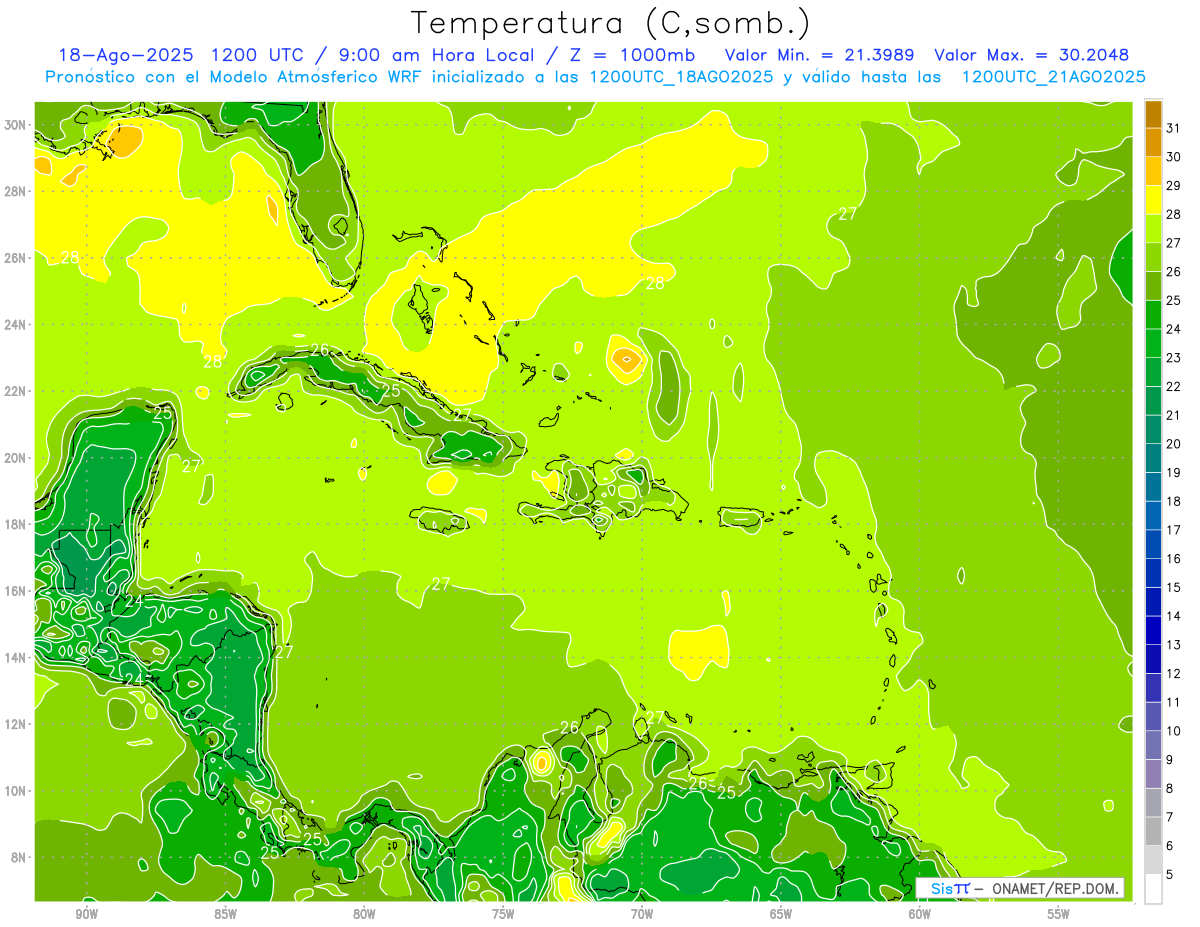
Task: Click the legend color band above 31
Action: point(1153,114)
